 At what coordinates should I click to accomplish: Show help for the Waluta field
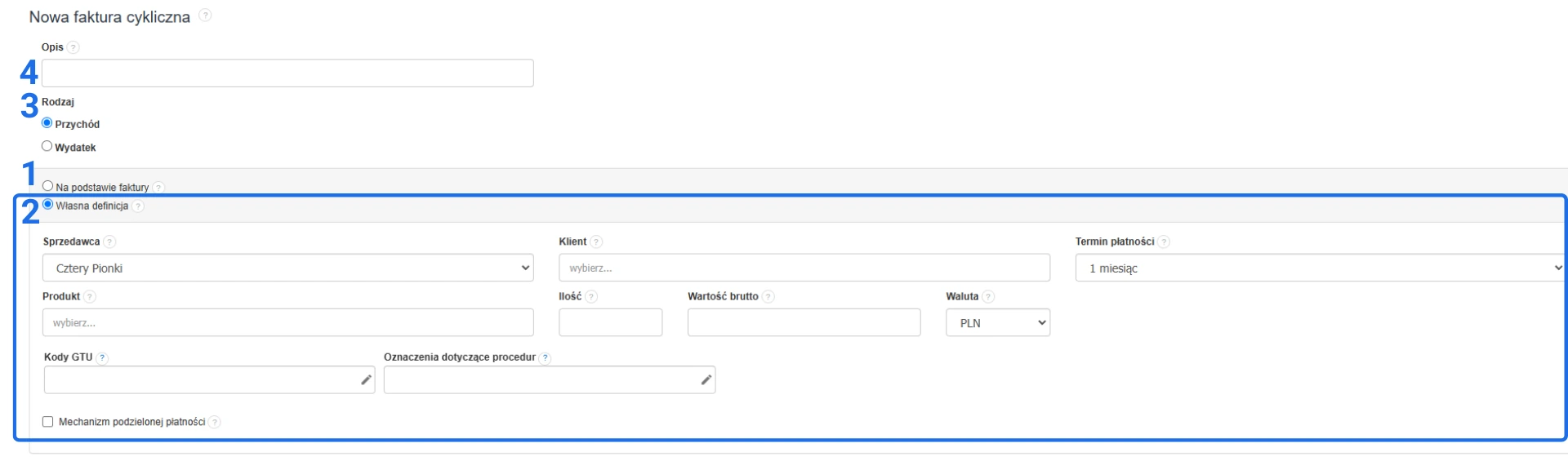click(x=988, y=297)
